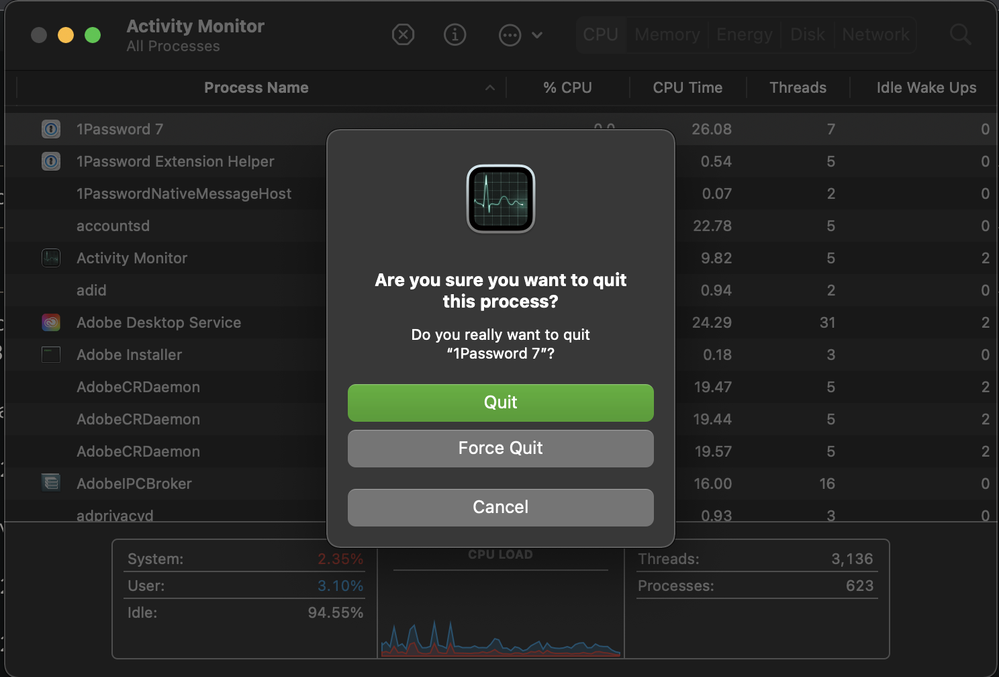Open the ellipsis more-options dropdown
Viewport: 999px width, 677px height.
click(x=520, y=35)
